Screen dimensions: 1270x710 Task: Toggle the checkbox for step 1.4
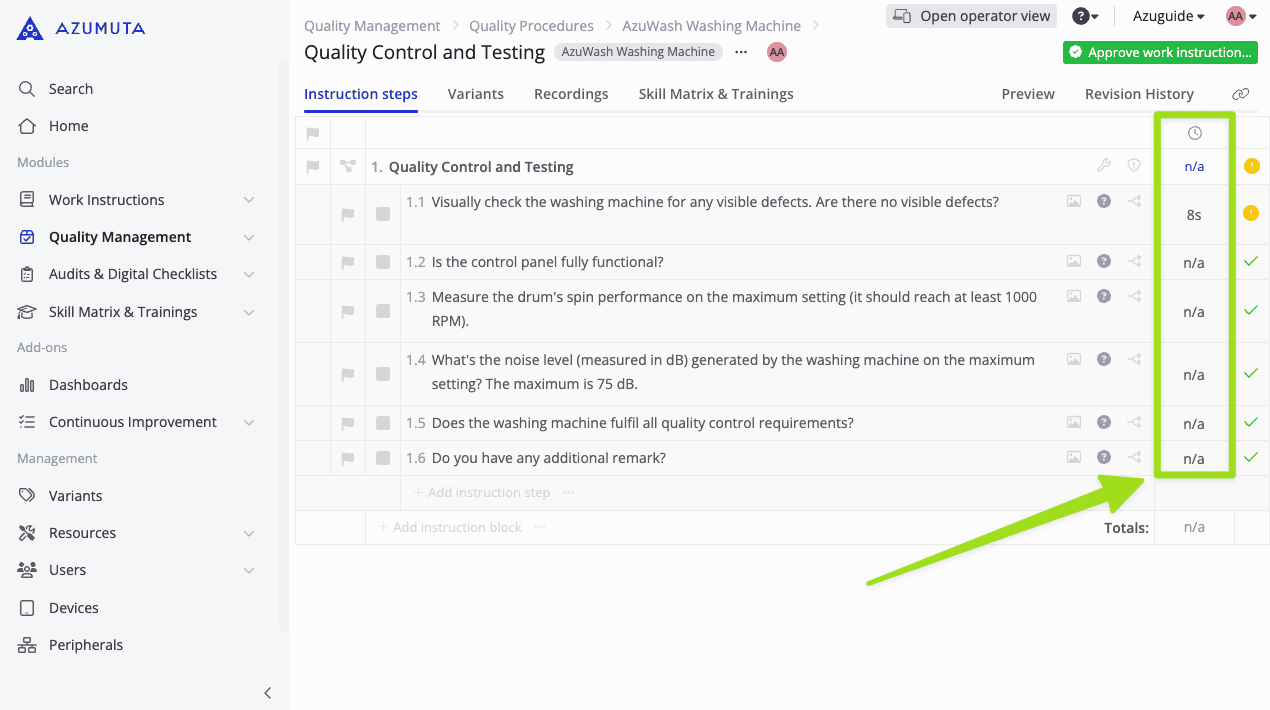(383, 374)
